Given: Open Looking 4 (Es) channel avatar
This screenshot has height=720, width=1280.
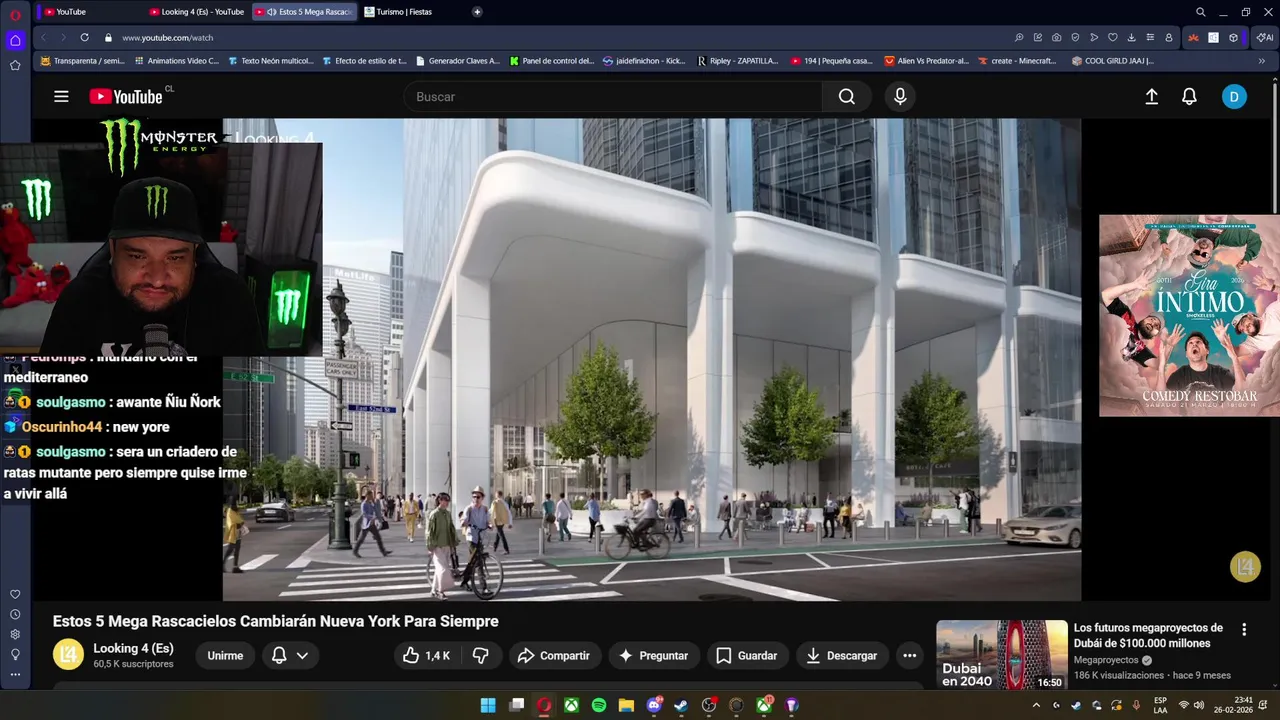Looking at the screenshot, I should click(68, 655).
